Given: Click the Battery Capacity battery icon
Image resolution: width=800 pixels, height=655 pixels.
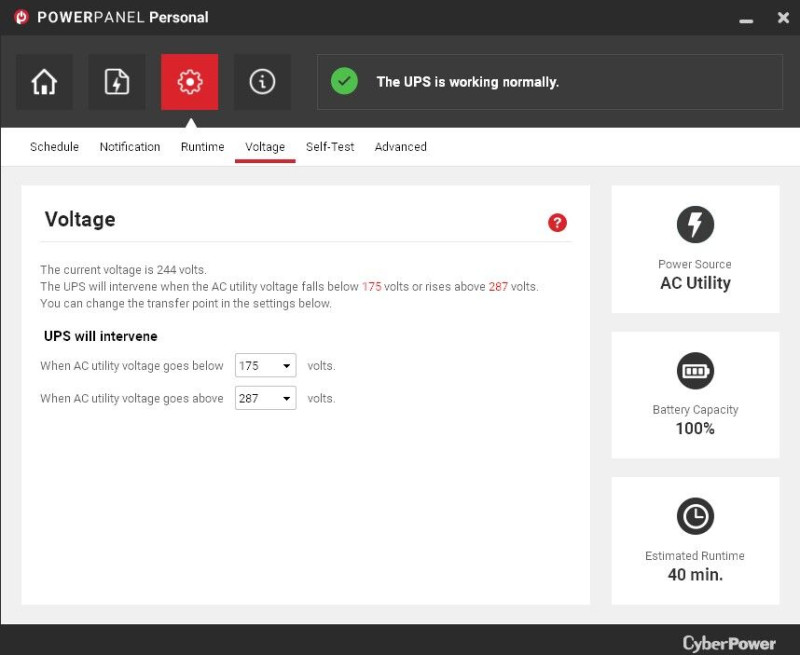Looking at the screenshot, I should click(695, 370).
